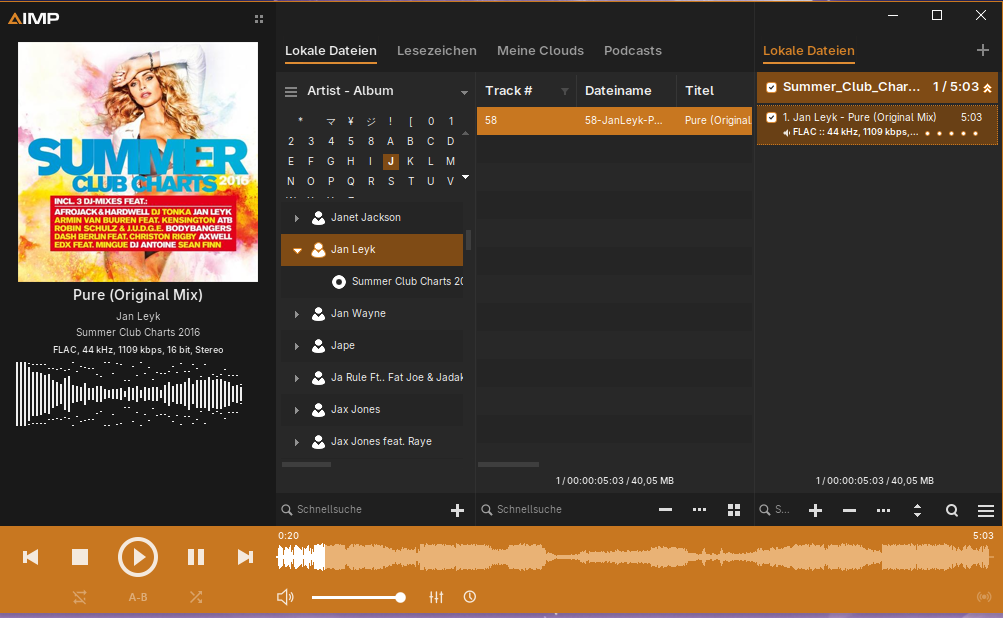Screen dimensions: 1003x618
Task: Expand Ja Rule Ft. Fat Joe node
Action: 297,378
